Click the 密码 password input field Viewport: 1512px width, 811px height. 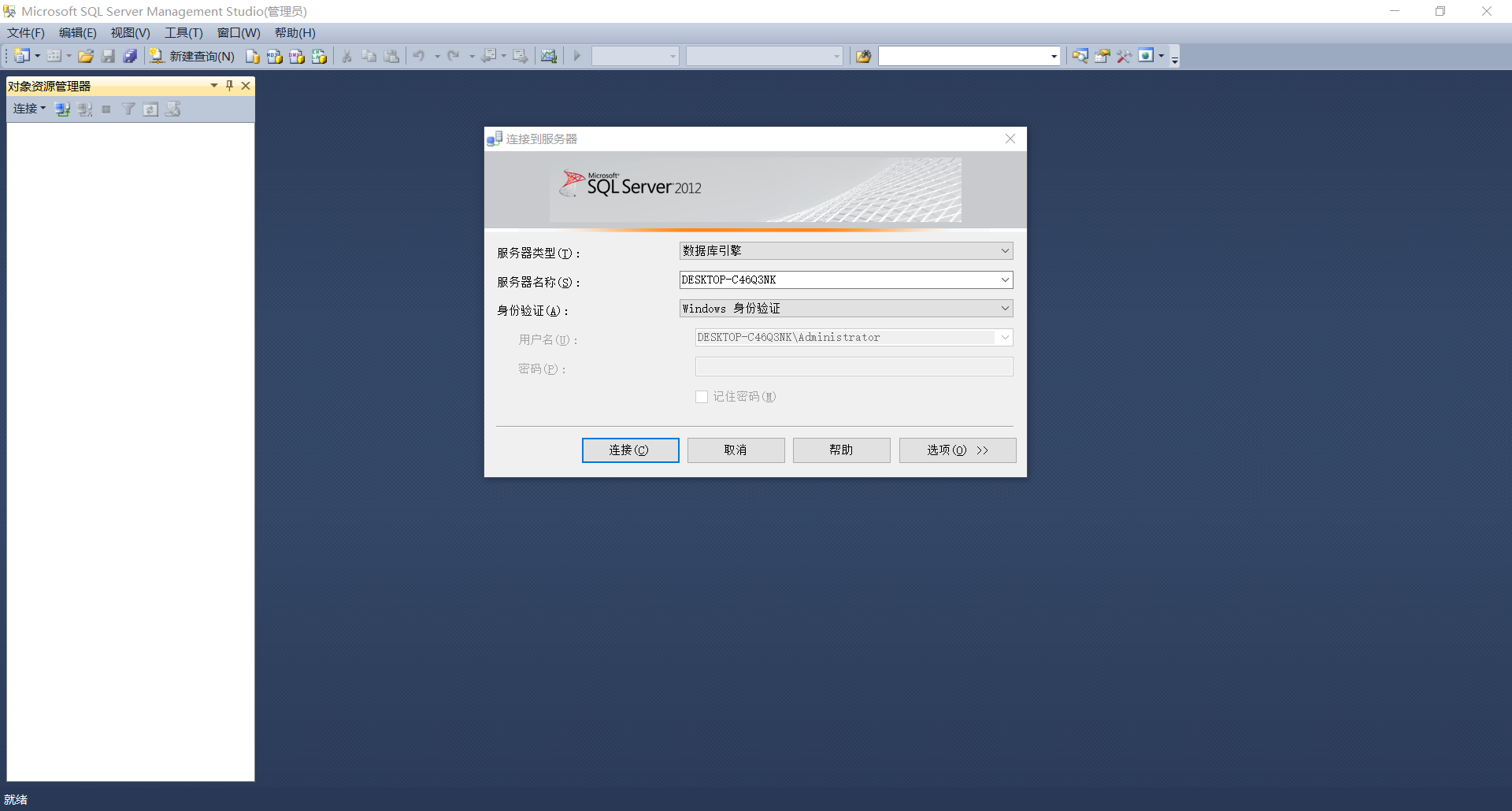854,367
